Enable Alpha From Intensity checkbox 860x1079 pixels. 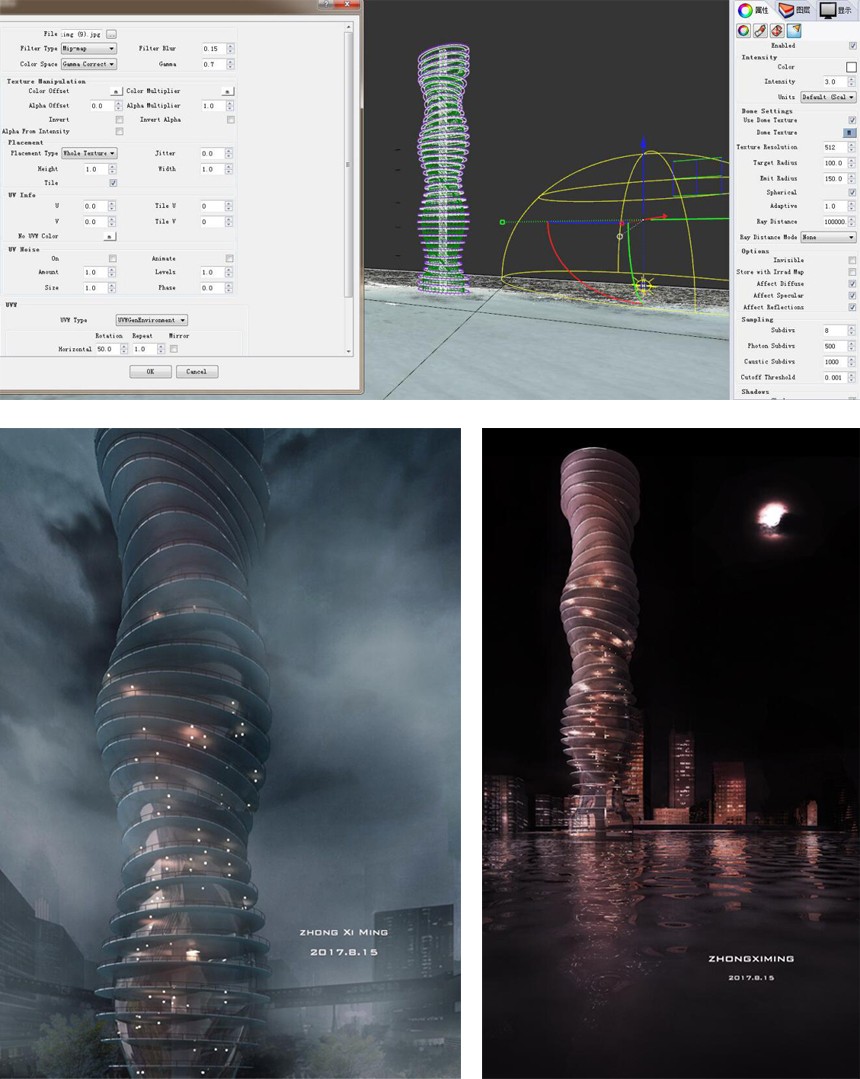pyautogui.click(x=120, y=131)
